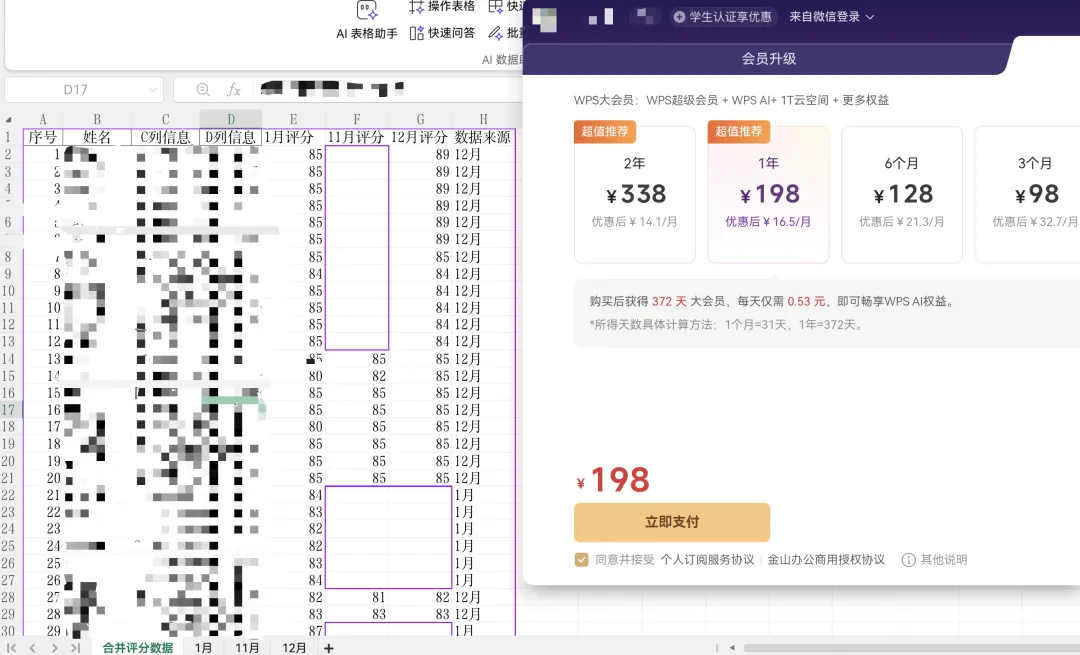Click the 姓名 header cell

coord(96,137)
